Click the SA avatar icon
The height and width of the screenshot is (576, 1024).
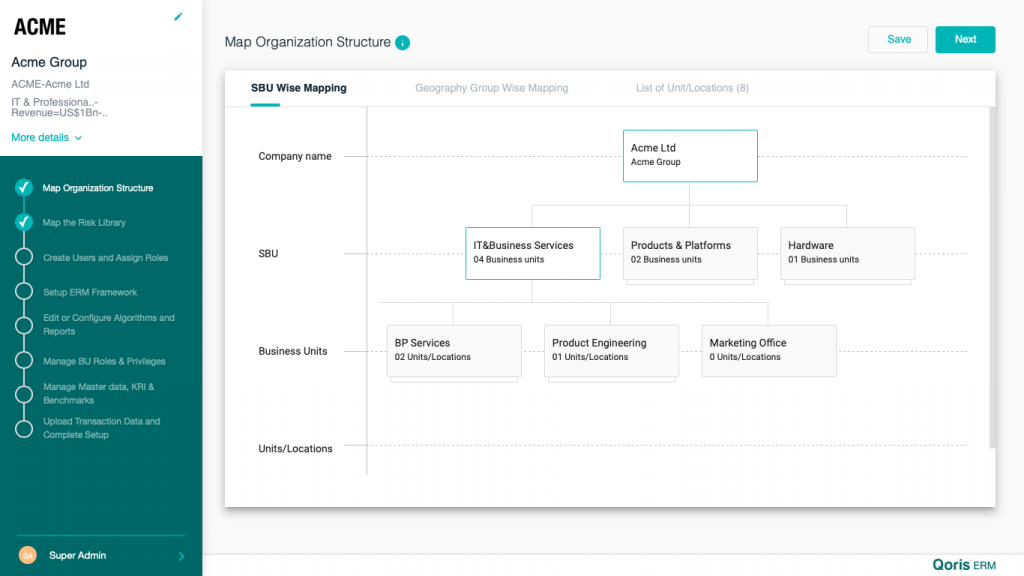27,555
